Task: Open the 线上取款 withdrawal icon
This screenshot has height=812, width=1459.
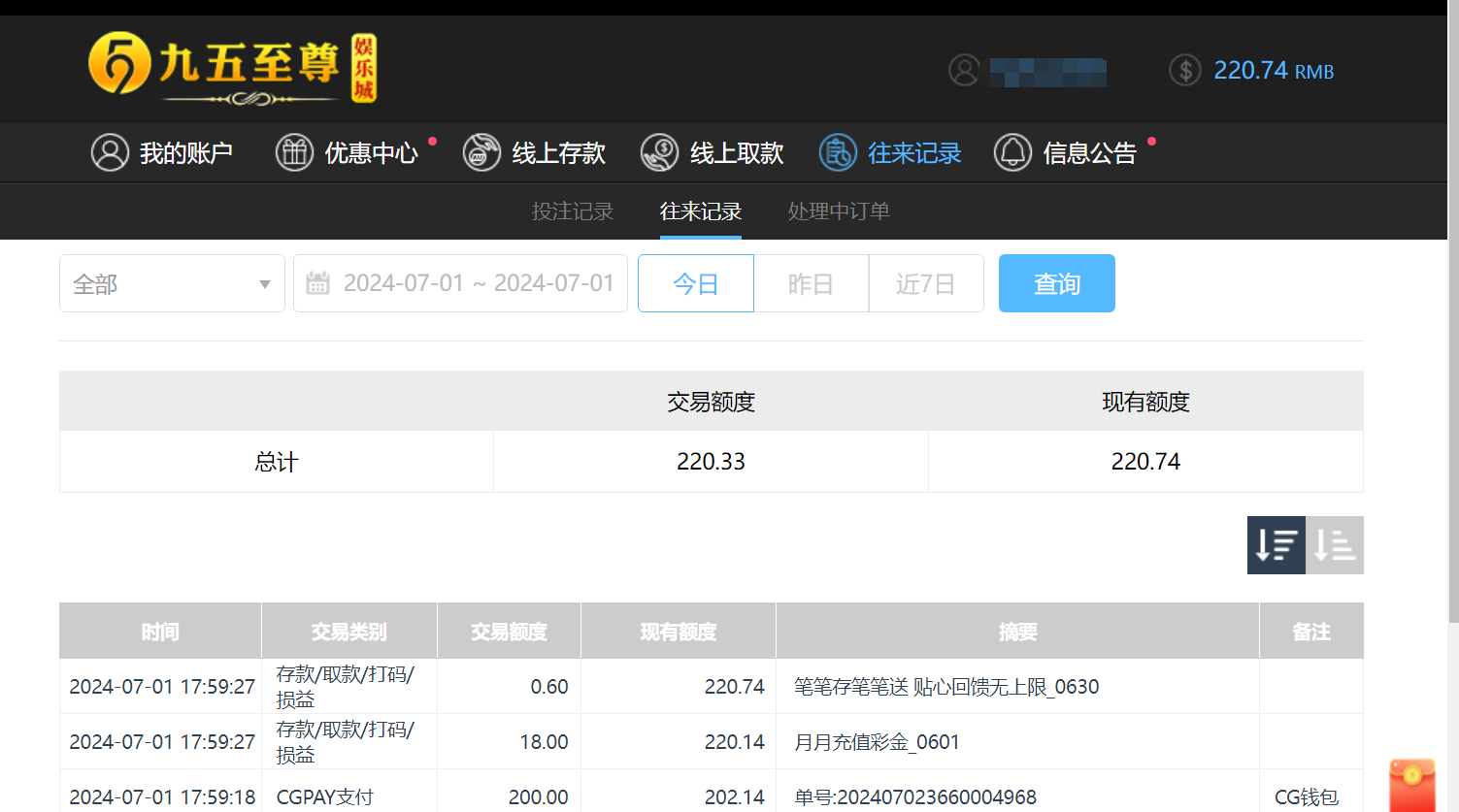Action: click(x=659, y=152)
